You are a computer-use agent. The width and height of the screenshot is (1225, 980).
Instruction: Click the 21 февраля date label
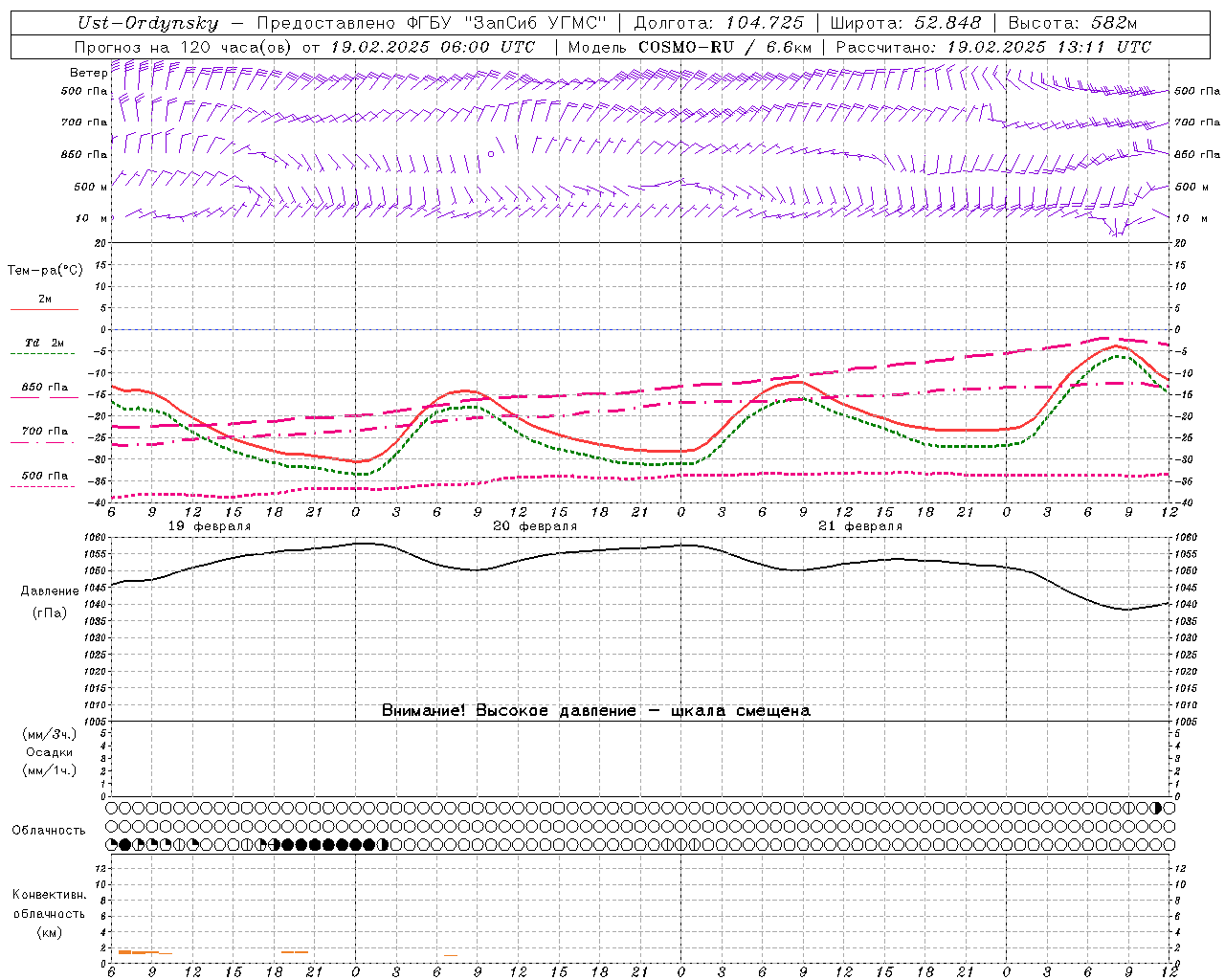click(860, 526)
